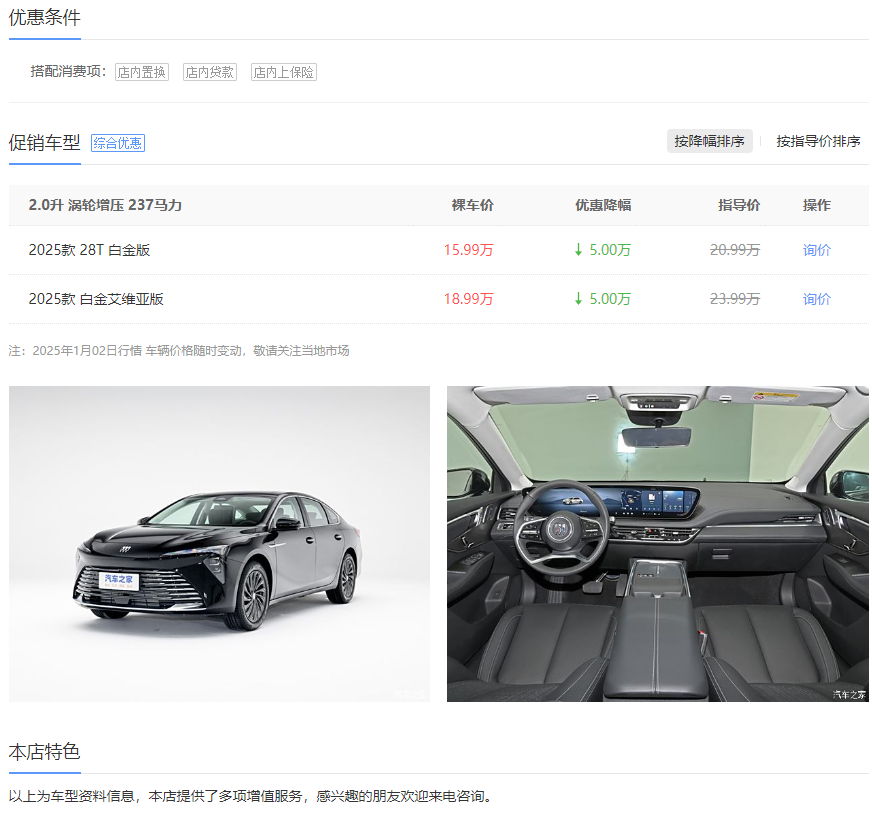Click the 2025年1月02日行情 note text

tap(179, 351)
